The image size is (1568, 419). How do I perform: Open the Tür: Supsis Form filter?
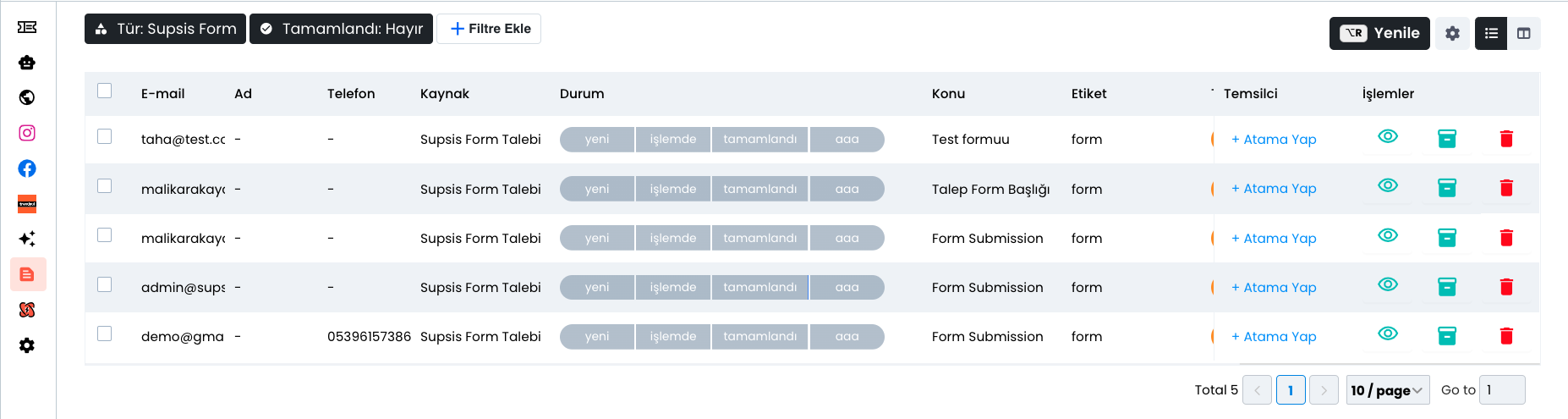(165, 29)
